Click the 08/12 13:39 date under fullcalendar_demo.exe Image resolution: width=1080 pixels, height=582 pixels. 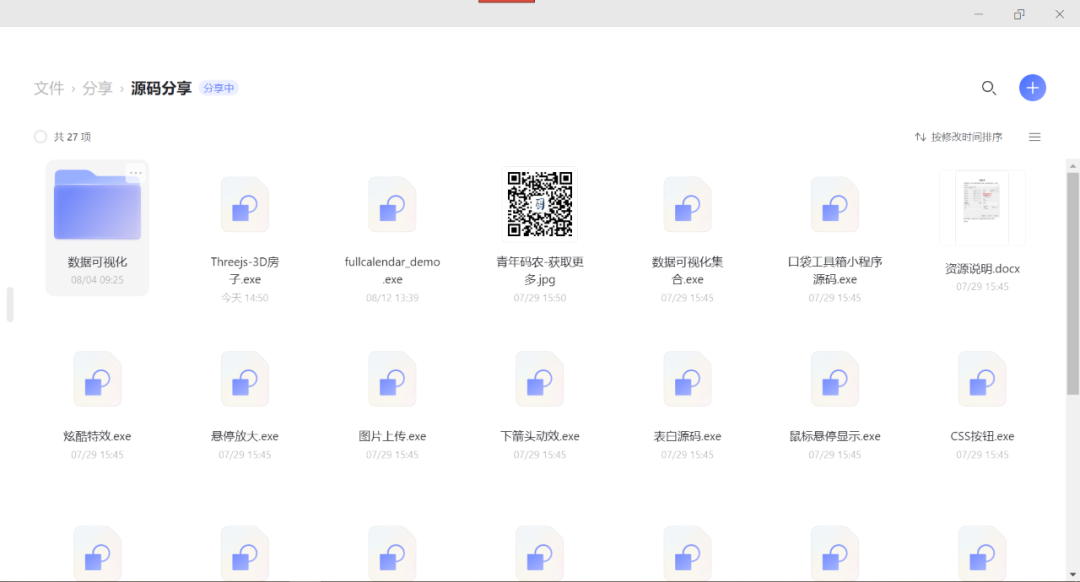coord(392,298)
